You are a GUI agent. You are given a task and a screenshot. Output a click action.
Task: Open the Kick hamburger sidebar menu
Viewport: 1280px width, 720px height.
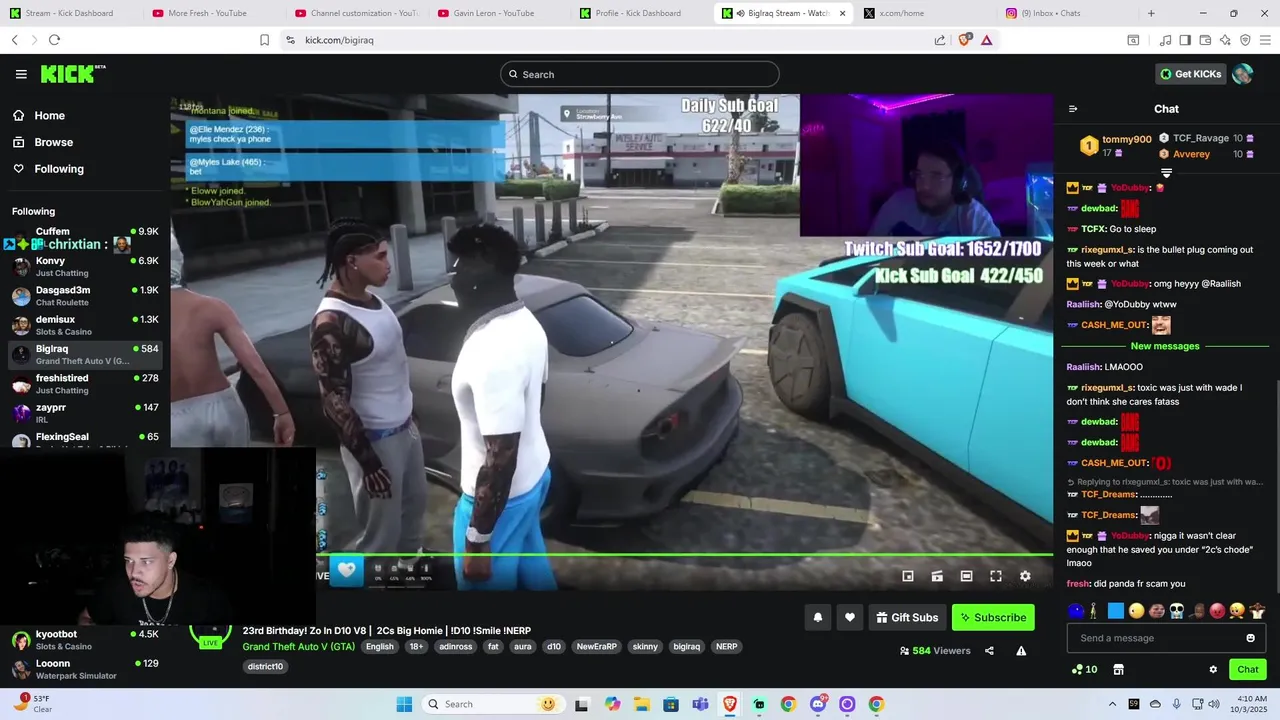21,74
